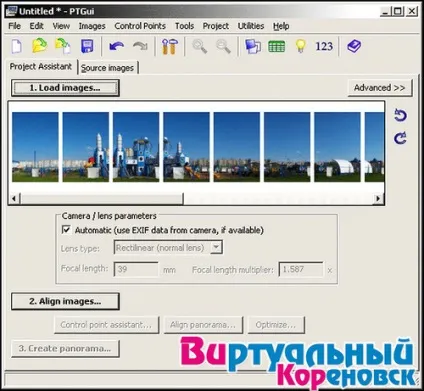Image resolution: width=424 pixels, height=391 pixels.
Task: Open the Numerical Transform 123 icon
Action: point(324,46)
